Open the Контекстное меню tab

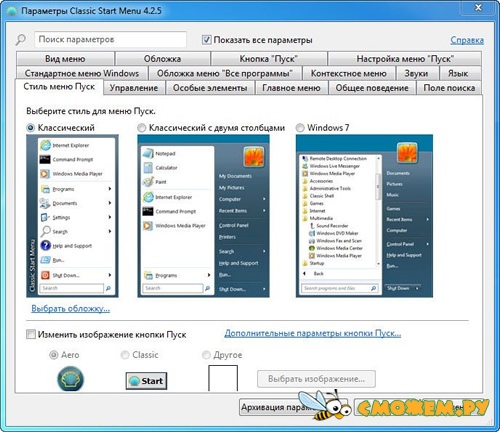(349, 73)
